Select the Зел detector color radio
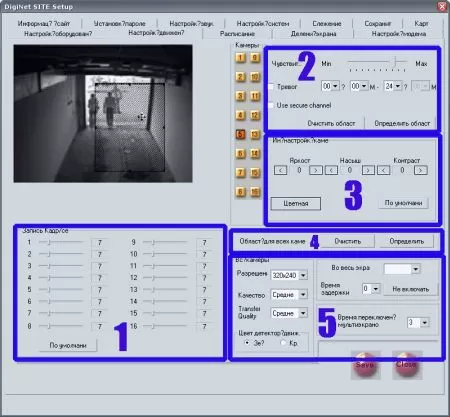 click(x=247, y=343)
